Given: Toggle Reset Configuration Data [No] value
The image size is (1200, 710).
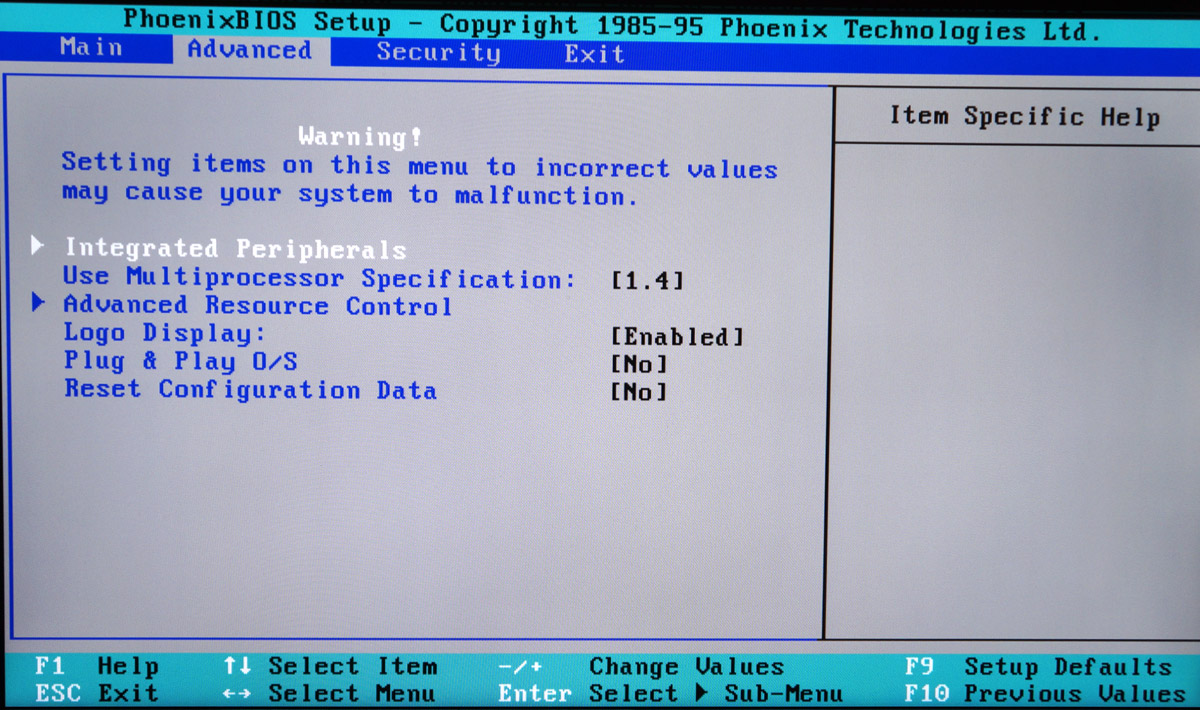Looking at the screenshot, I should point(638,392).
